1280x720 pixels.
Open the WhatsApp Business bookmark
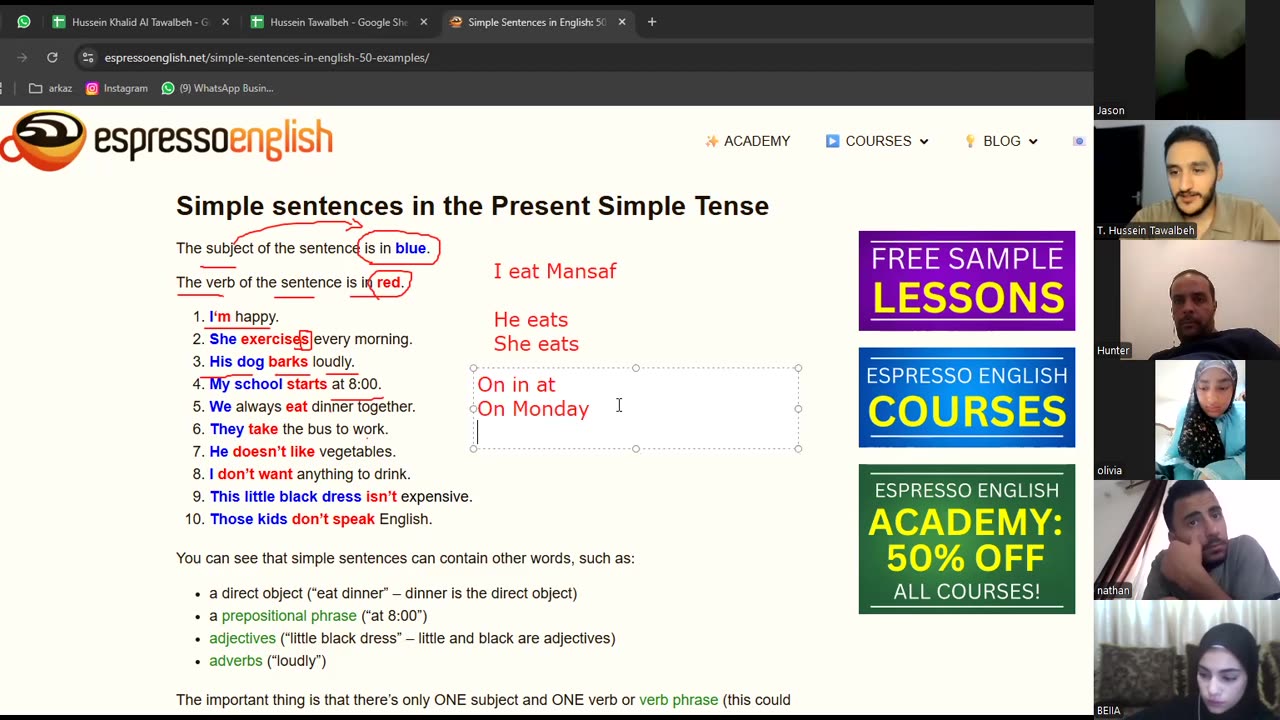tap(217, 88)
